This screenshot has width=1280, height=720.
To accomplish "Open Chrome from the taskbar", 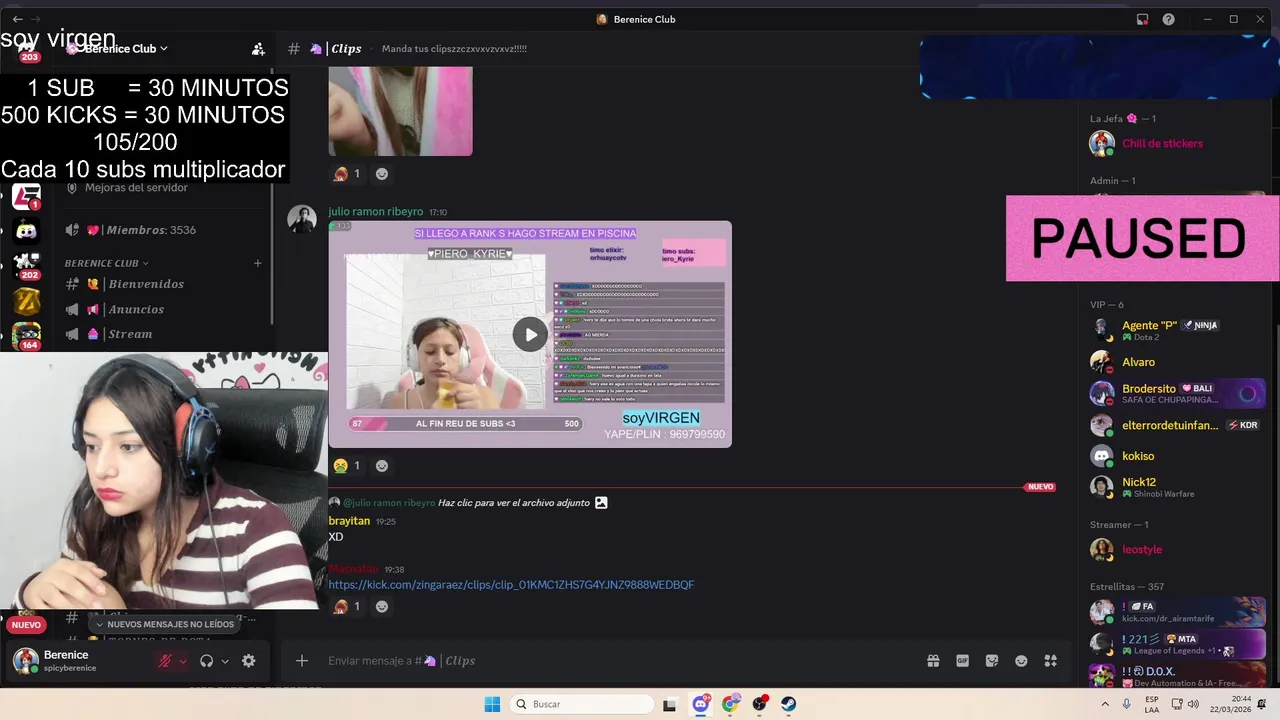I will point(731,704).
